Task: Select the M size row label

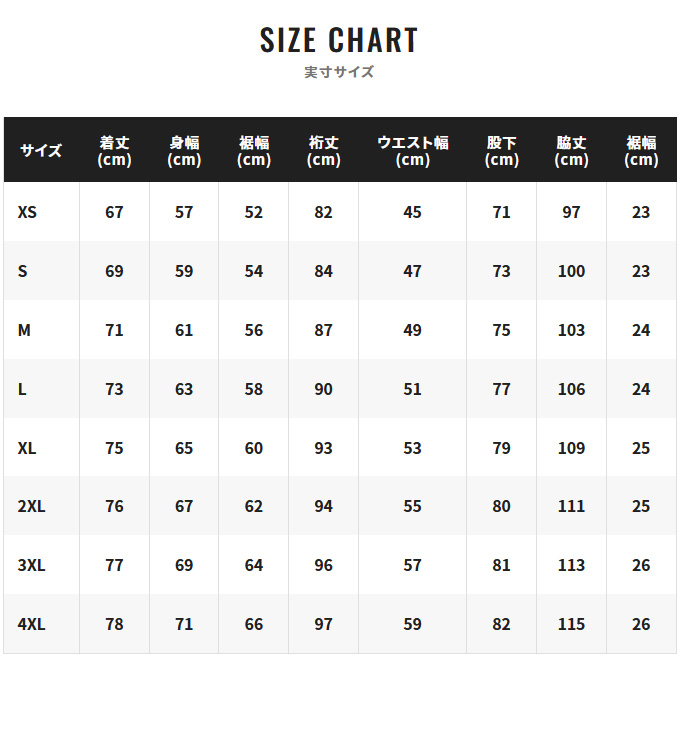Action: (24, 330)
